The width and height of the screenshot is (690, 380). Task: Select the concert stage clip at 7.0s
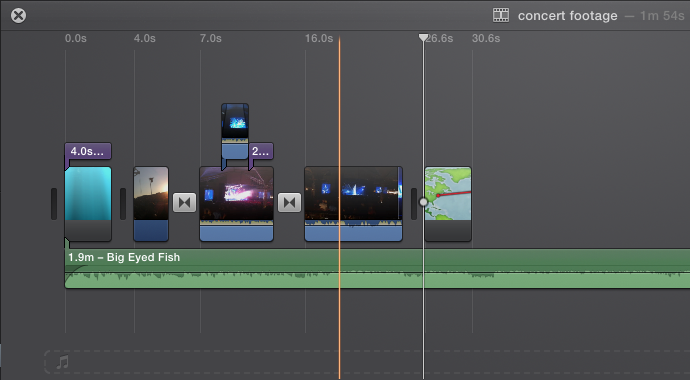[237, 204]
